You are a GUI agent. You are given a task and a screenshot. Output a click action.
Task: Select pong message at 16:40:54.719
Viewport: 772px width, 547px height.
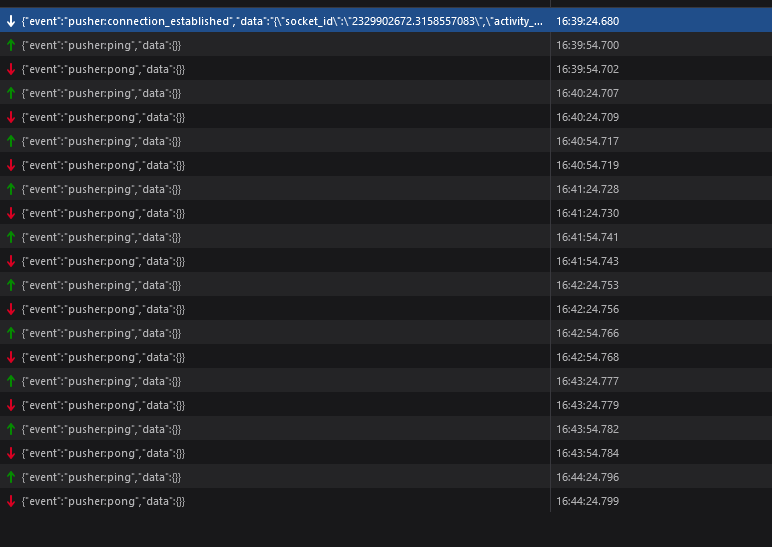click(386, 165)
